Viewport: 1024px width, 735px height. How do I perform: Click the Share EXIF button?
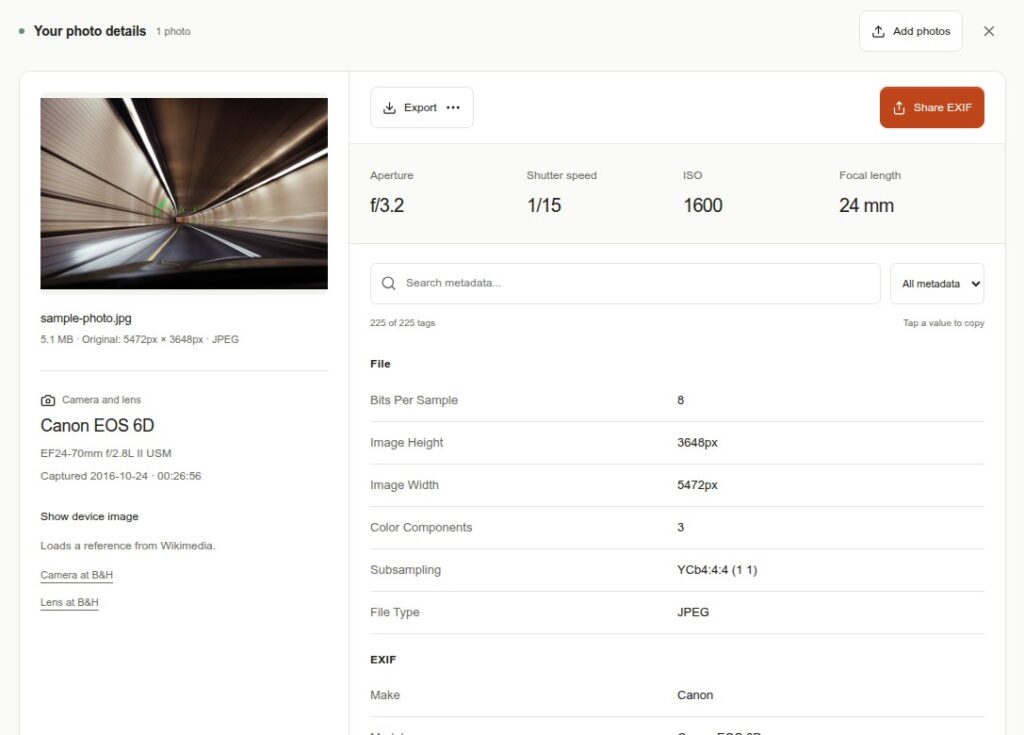point(931,108)
